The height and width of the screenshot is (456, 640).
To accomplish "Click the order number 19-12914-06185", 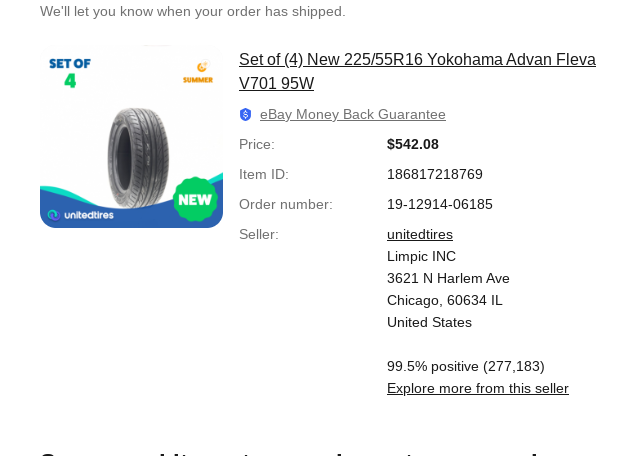I will click(439, 204).
